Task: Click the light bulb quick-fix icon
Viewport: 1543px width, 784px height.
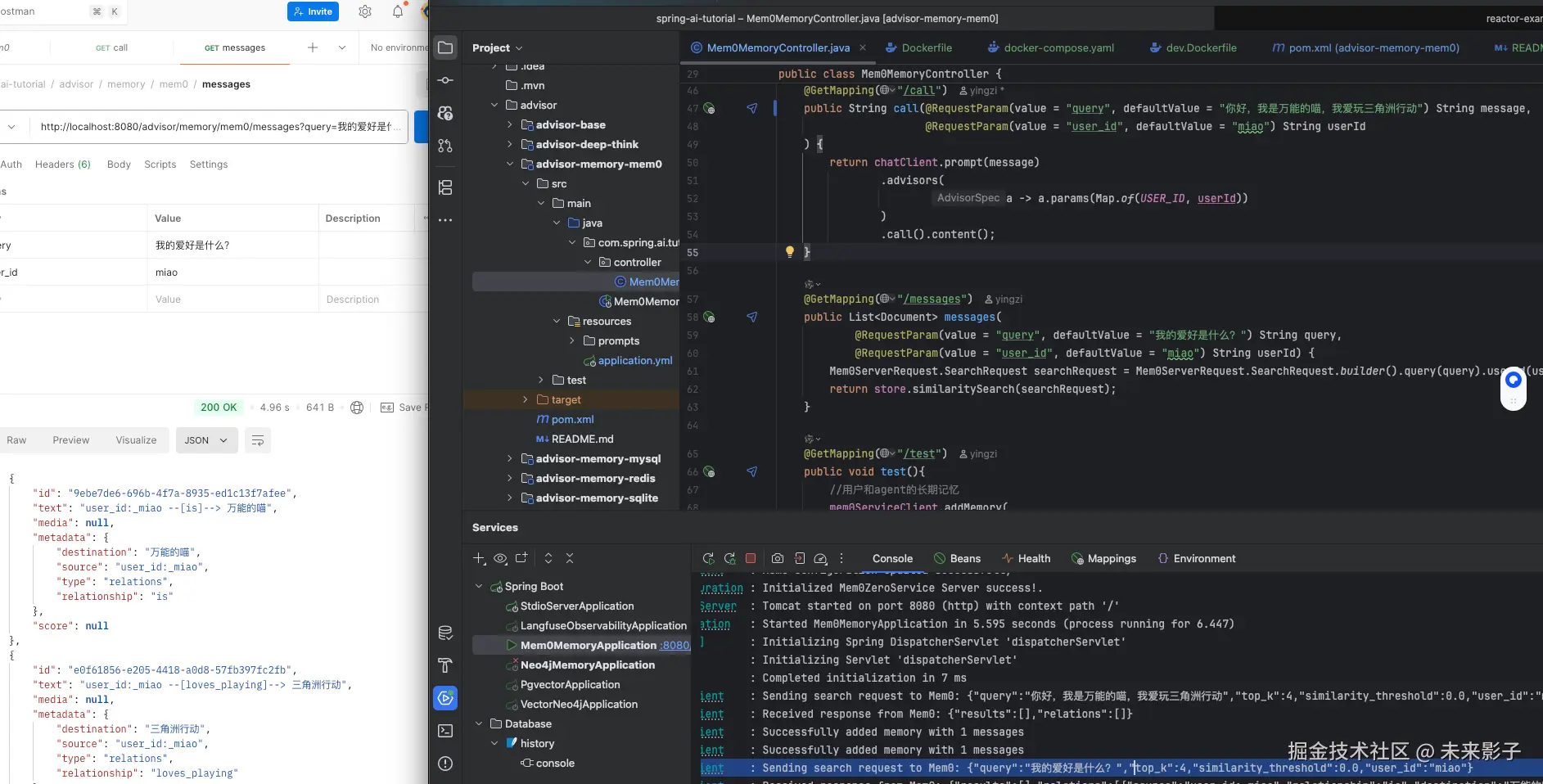Action: click(789, 252)
